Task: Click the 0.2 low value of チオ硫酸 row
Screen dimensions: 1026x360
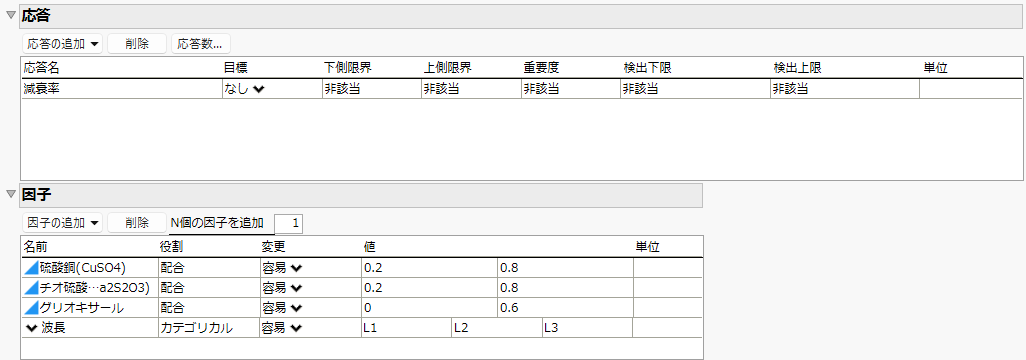Action: pyautogui.click(x=429, y=288)
